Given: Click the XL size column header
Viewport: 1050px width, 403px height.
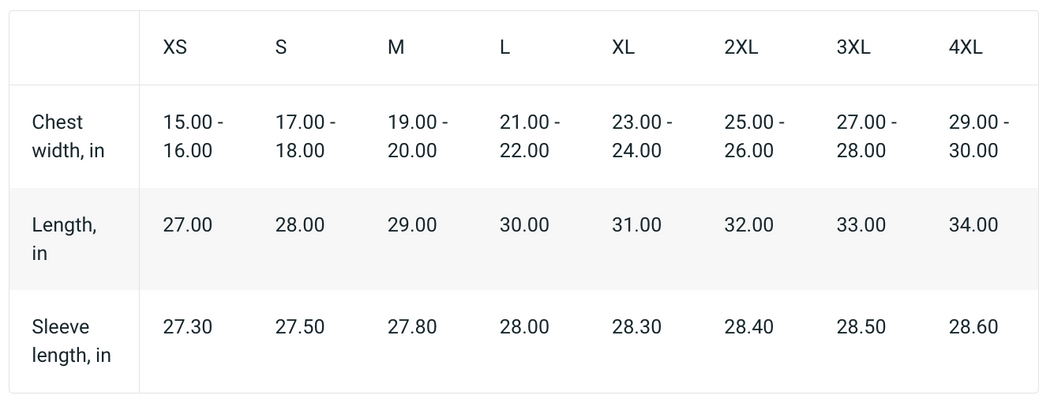Looking at the screenshot, I should coord(623,48).
